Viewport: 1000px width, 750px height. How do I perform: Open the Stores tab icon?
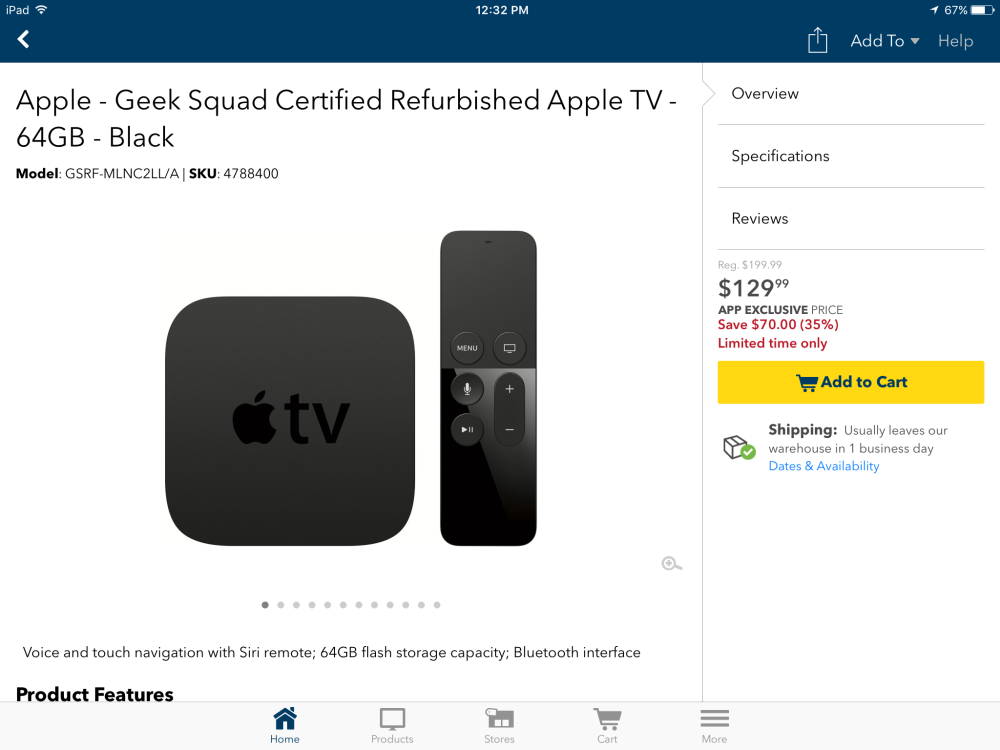point(499,724)
